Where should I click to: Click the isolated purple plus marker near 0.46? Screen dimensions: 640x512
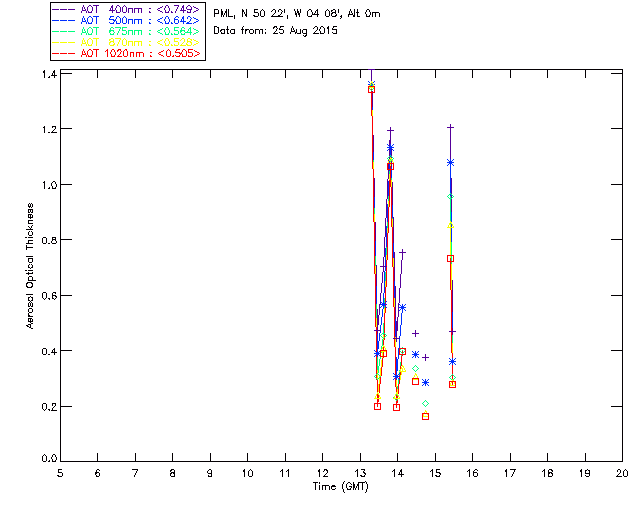(416, 334)
